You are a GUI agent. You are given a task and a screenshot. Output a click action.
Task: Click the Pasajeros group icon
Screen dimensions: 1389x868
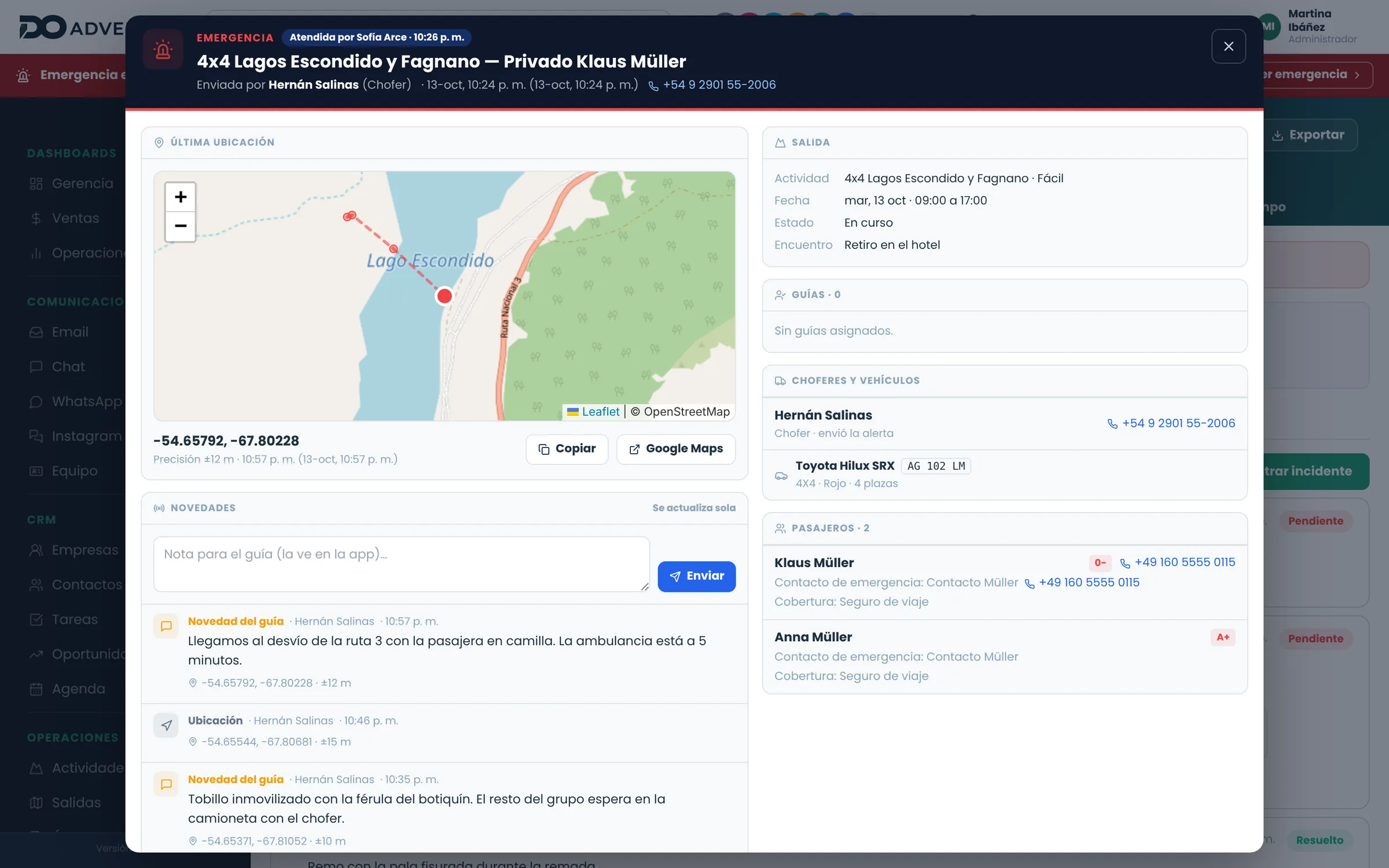pyautogui.click(x=780, y=528)
